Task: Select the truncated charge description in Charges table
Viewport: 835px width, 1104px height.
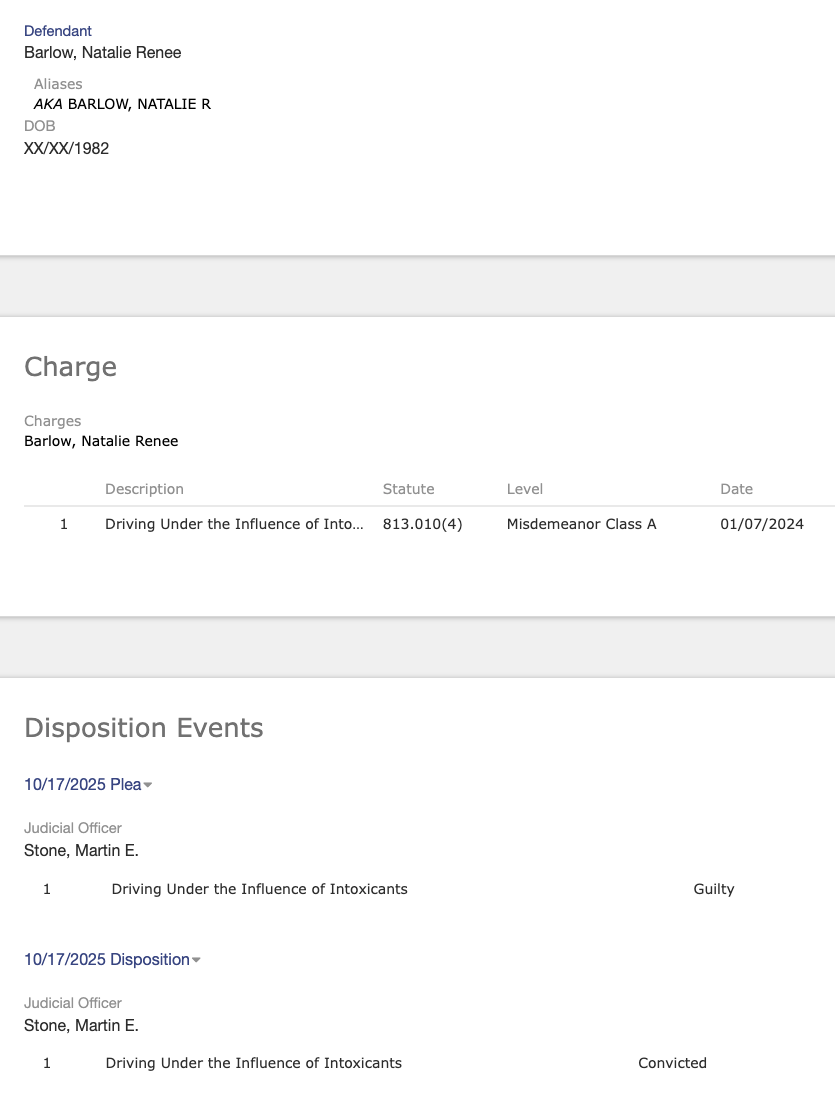Action: click(x=234, y=524)
